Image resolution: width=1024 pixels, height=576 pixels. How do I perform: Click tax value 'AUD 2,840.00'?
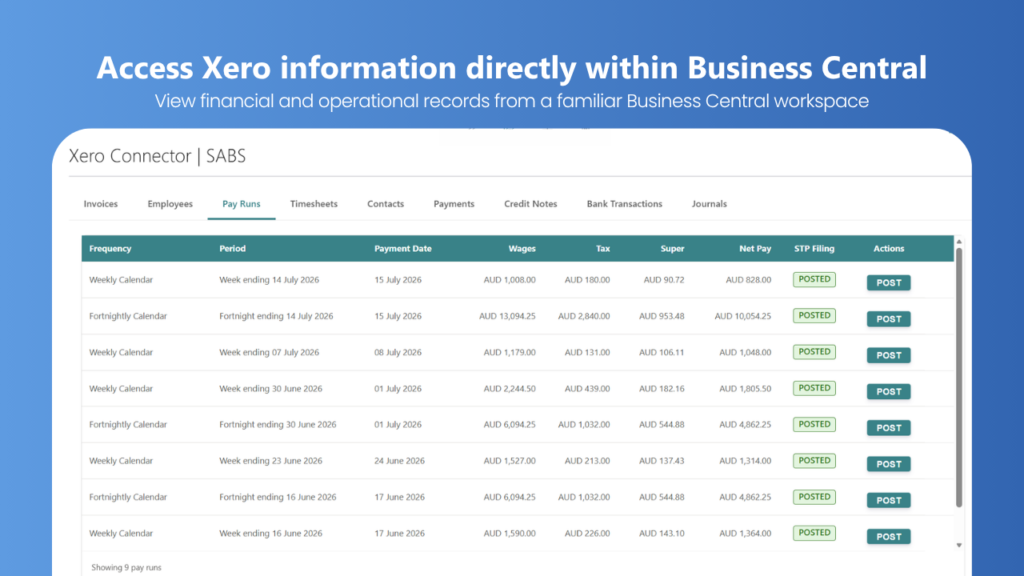[x=584, y=316]
